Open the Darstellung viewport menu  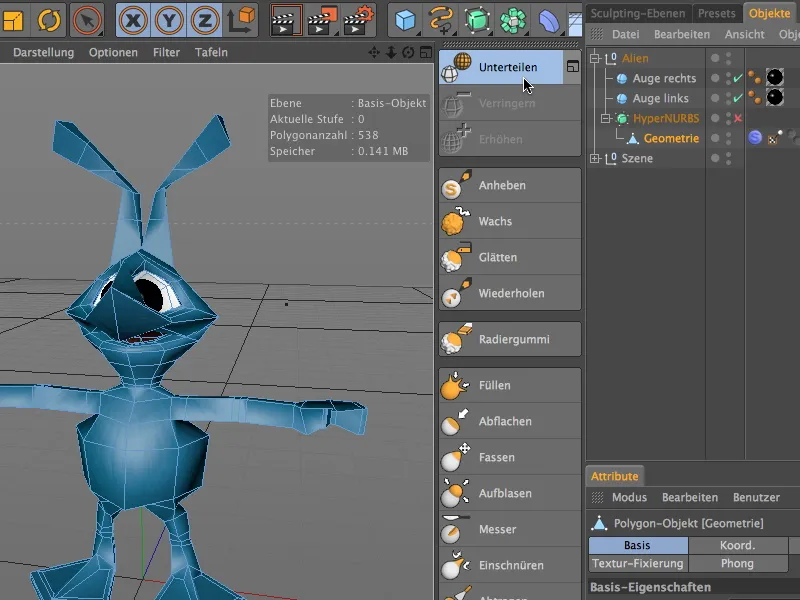coord(43,52)
